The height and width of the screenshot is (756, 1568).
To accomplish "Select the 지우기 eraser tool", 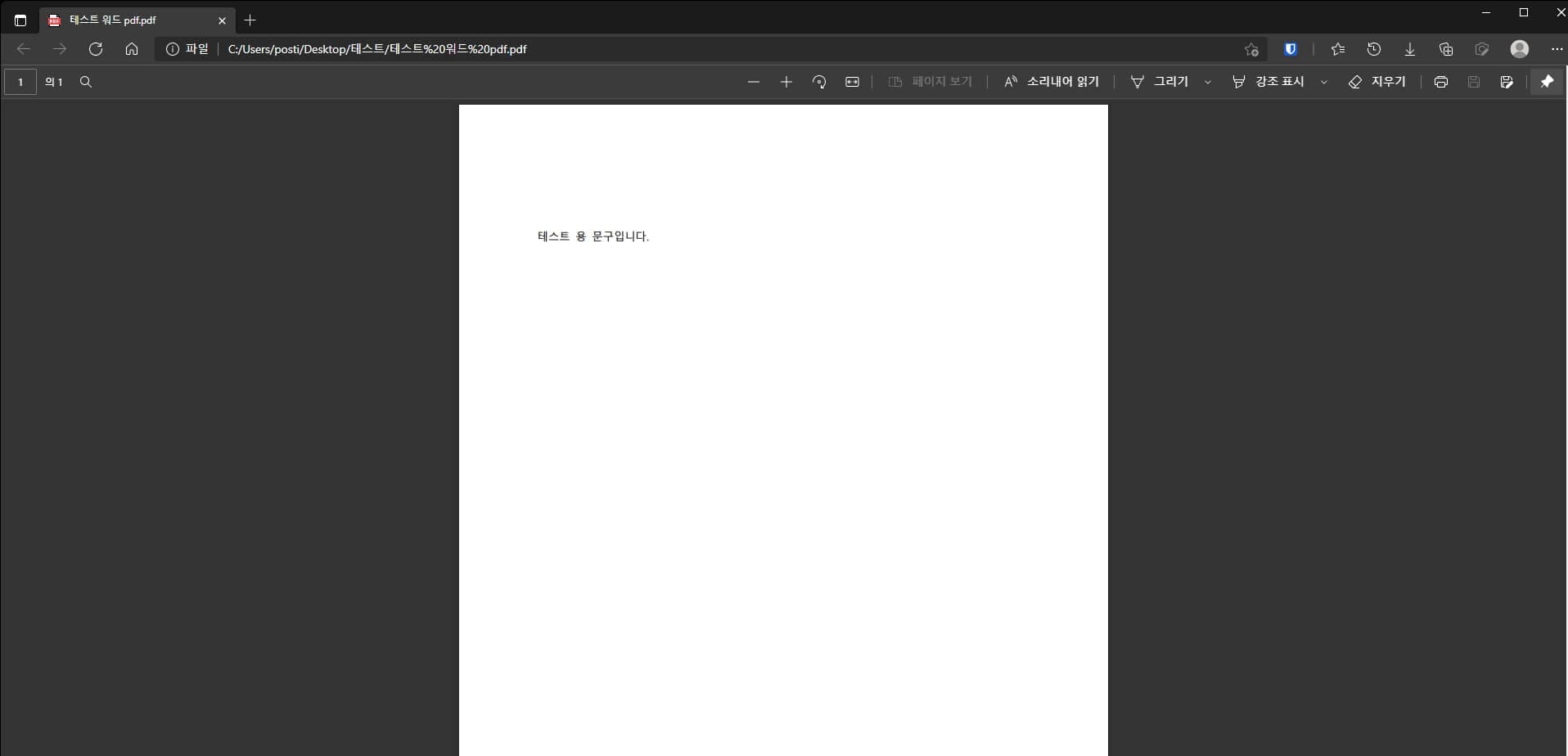I will pyautogui.click(x=1378, y=81).
